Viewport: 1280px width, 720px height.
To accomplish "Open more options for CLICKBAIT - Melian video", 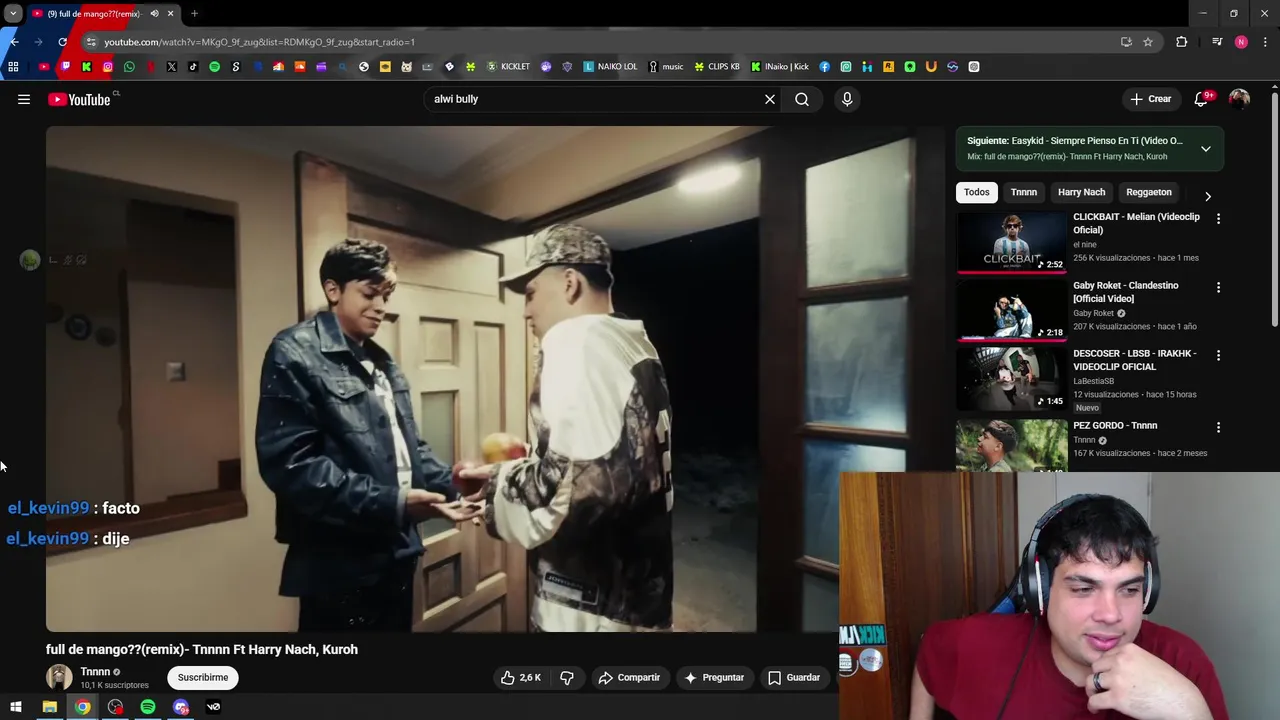I will point(1218,218).
